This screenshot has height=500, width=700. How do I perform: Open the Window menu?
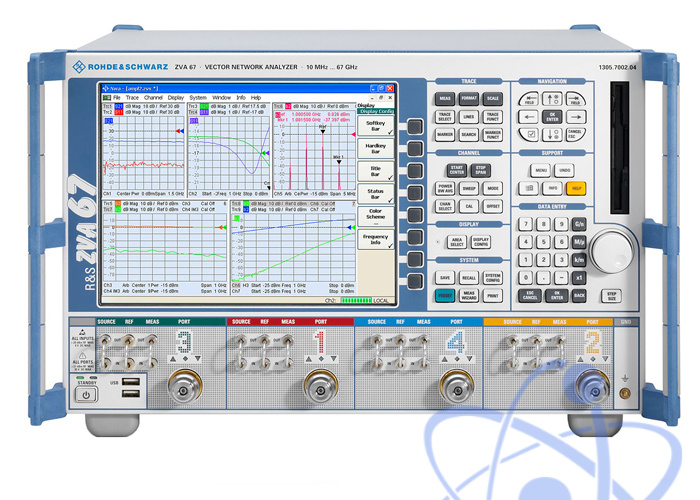click(221, 97)
